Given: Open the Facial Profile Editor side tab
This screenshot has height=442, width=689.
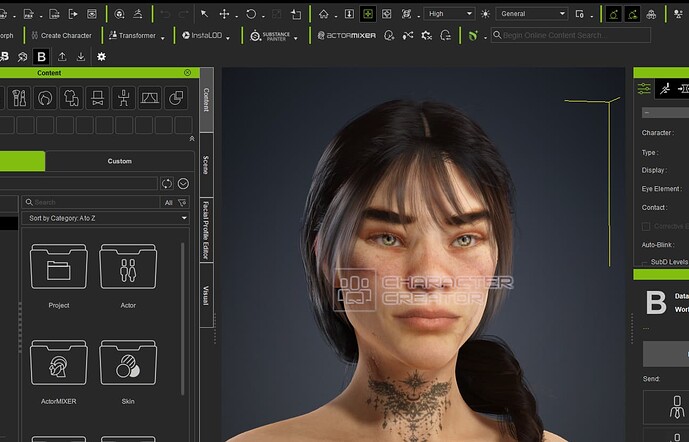Looking at the screenshot, I should [206, 230].
